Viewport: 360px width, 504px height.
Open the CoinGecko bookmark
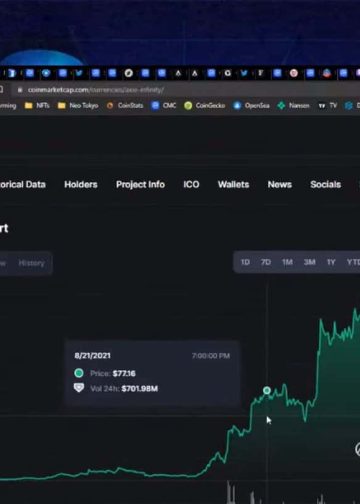[x=205, y=106]
